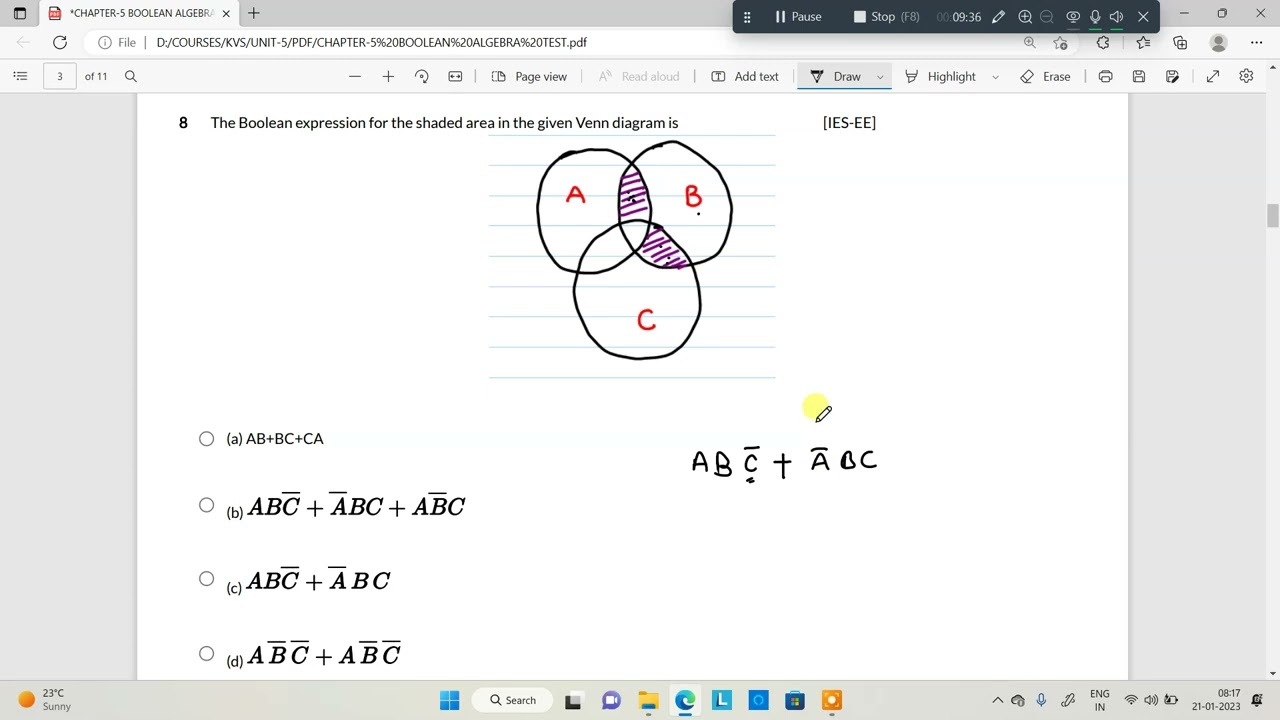Close the recording toolbar
This screenshot has width=1280, height=720.
(x=1143, y=16)
